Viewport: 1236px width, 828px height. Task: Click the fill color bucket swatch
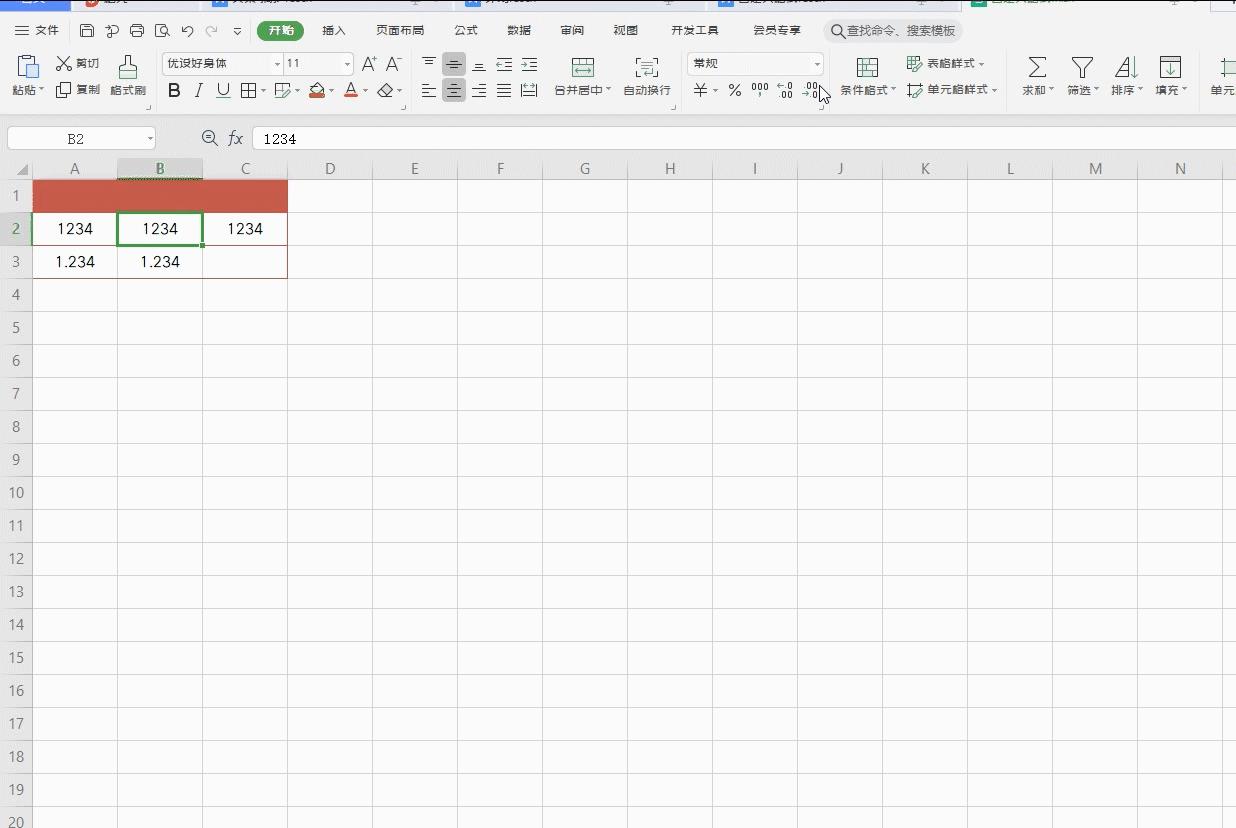(317, 91)
